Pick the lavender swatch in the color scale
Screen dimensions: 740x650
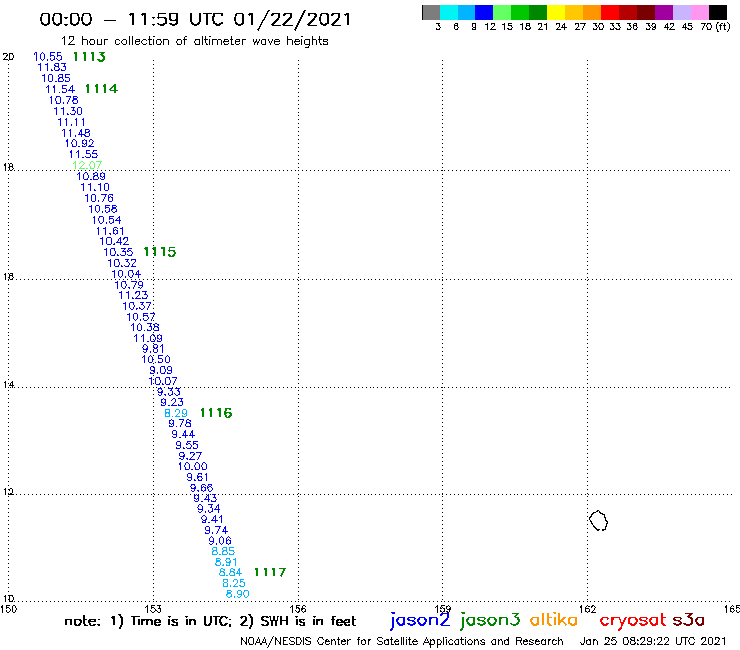pyautogui.click(x=682, y=12)
